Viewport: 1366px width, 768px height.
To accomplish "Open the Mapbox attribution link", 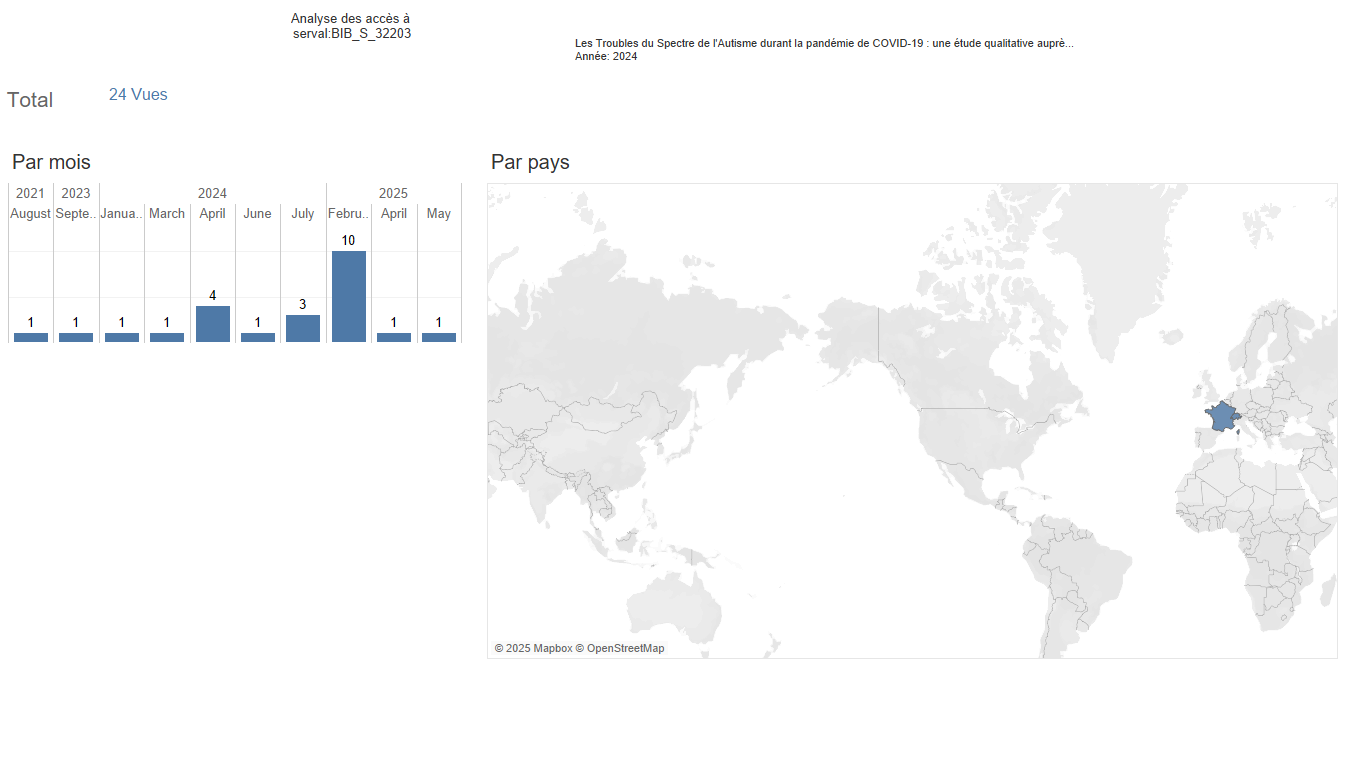I will pos(533,648).
